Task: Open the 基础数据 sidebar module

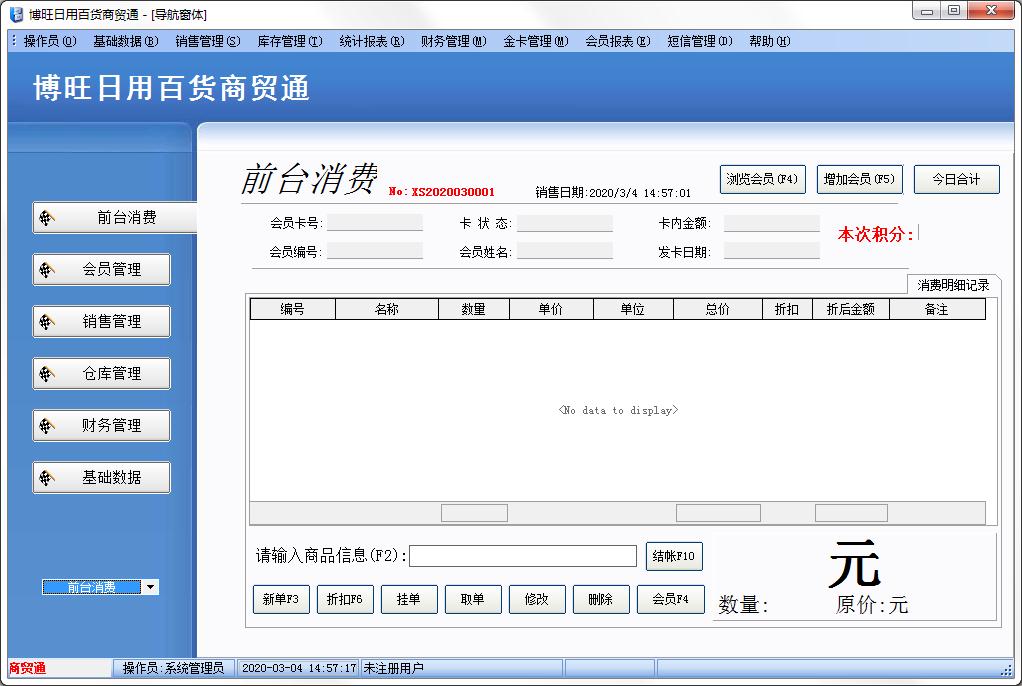Action: click(x=102, y=478)
